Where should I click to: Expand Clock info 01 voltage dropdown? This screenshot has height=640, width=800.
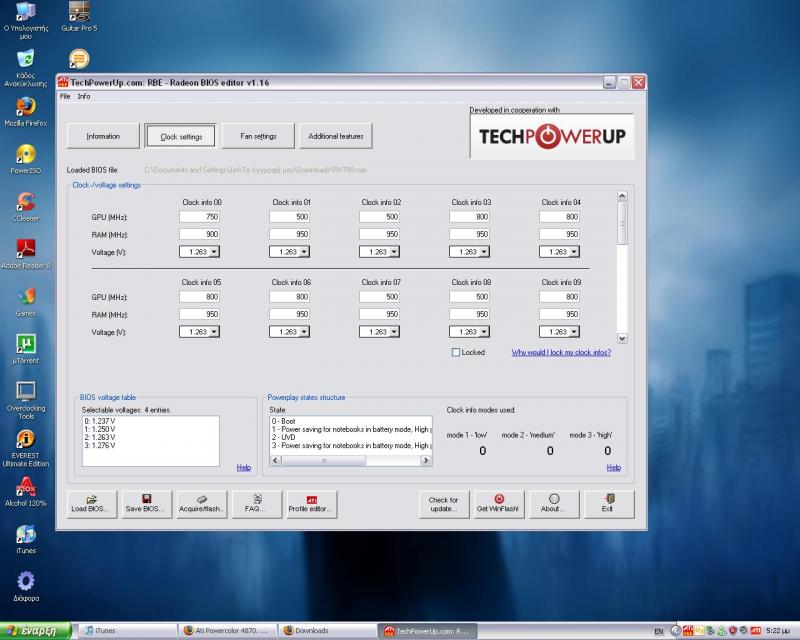click(x=304, y=252)
